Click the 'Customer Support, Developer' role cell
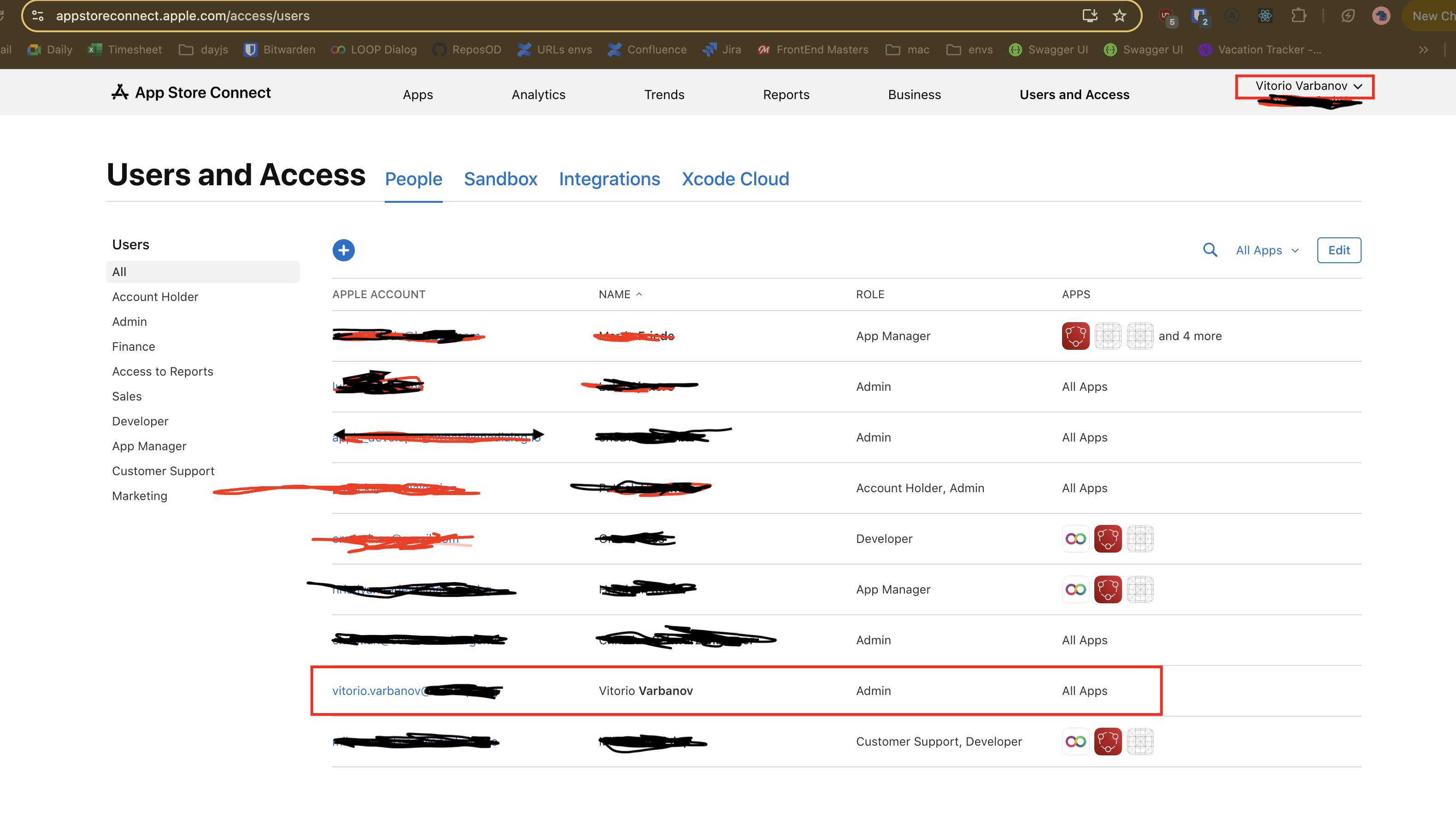Viewport: 1456px width, 824px height. (939, 742)
